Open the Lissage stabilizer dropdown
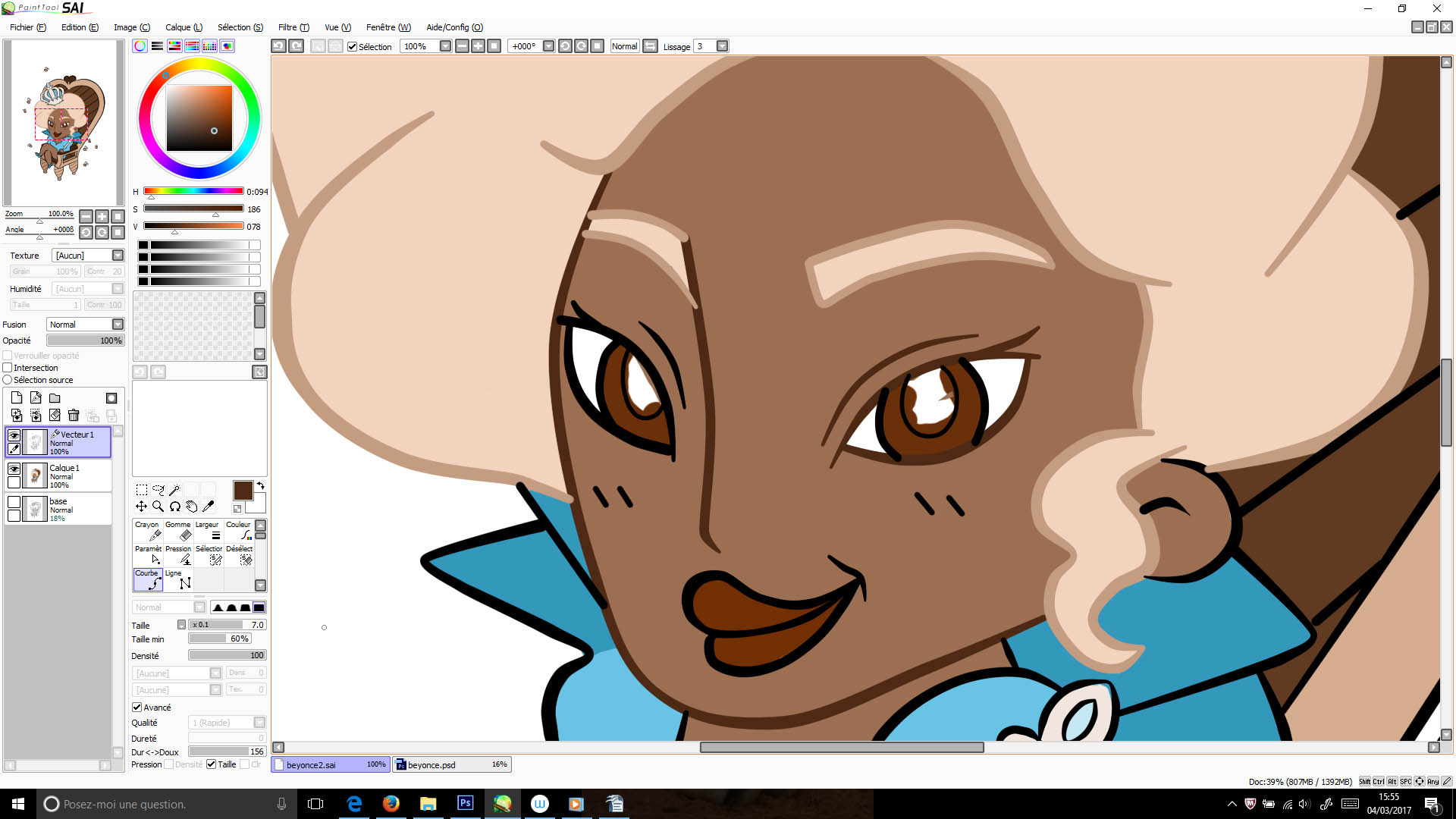 point(722,46)
